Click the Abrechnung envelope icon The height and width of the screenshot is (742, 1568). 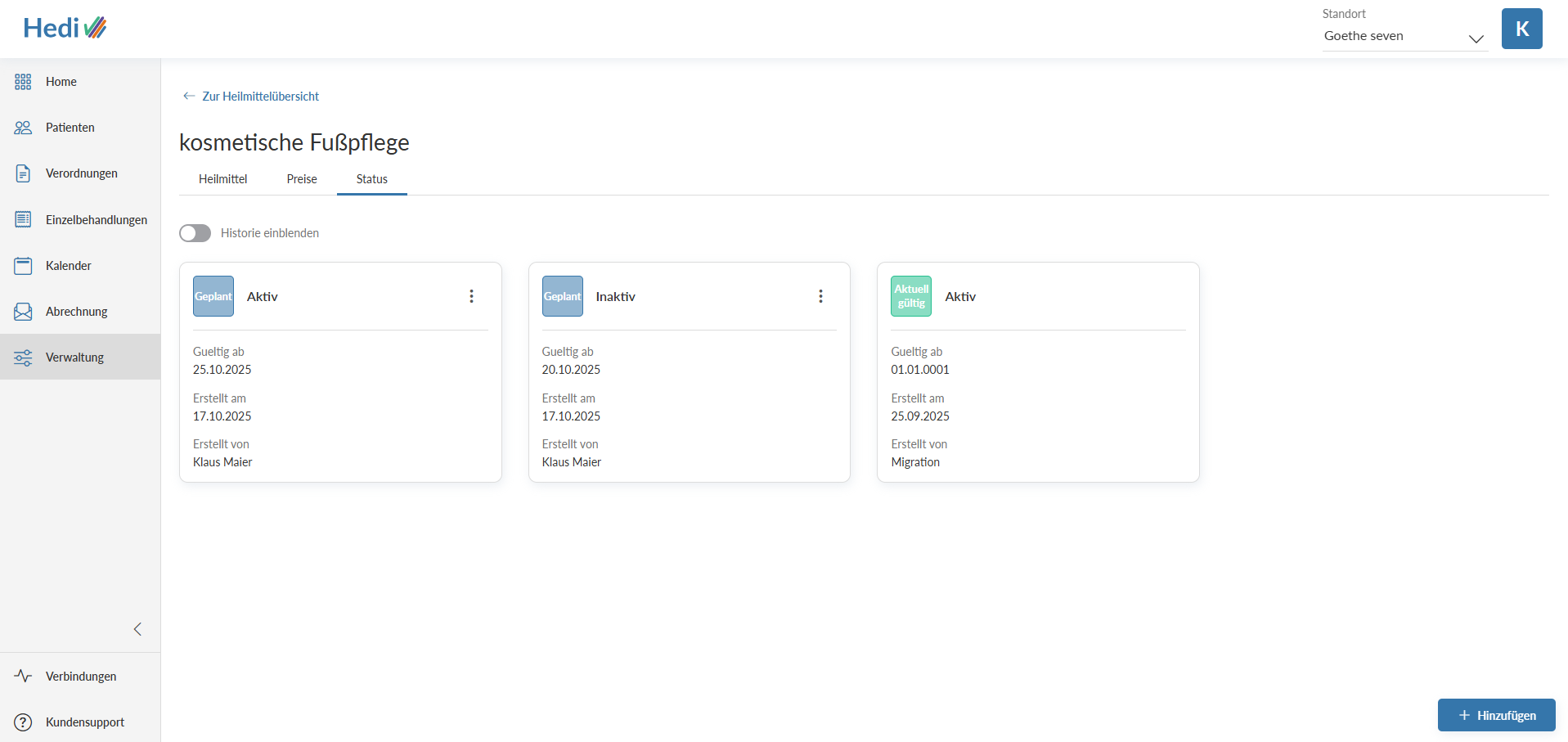pos(23,312)
